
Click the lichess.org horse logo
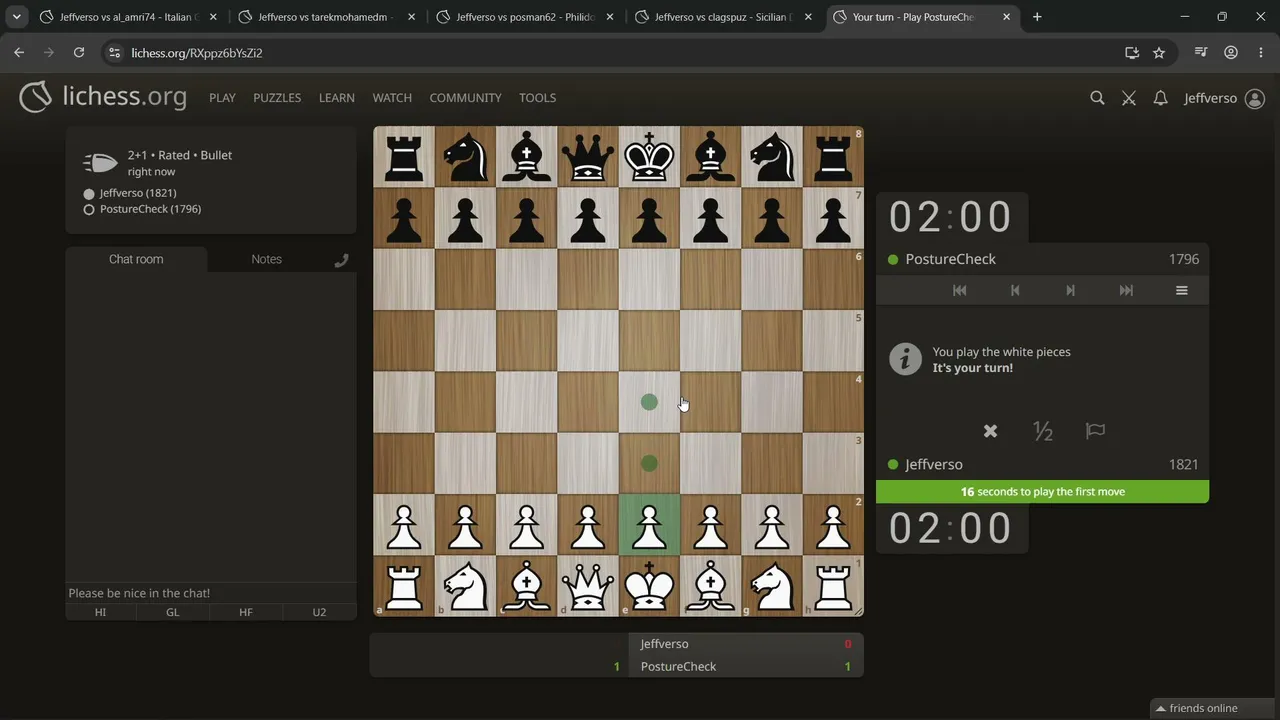[35, 97]
